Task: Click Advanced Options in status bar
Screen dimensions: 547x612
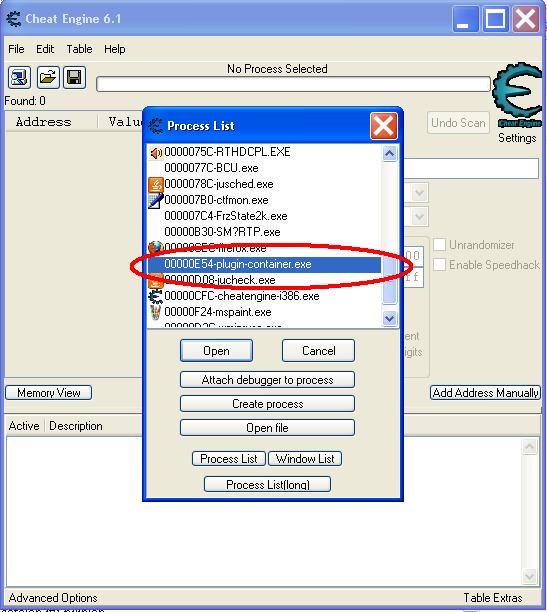Action: [53, 598]
